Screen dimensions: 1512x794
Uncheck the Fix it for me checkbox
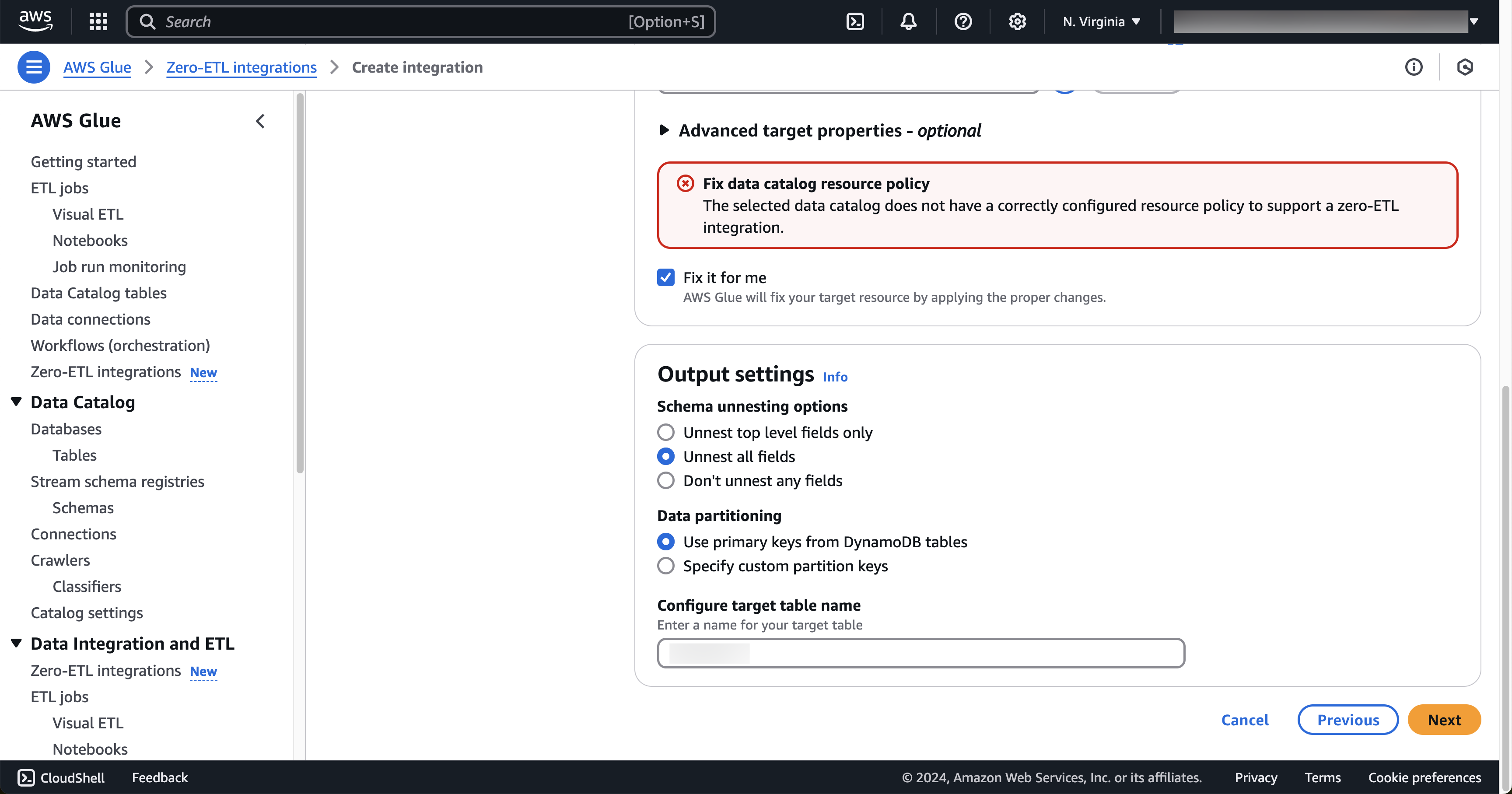click(x=665, y=278)
